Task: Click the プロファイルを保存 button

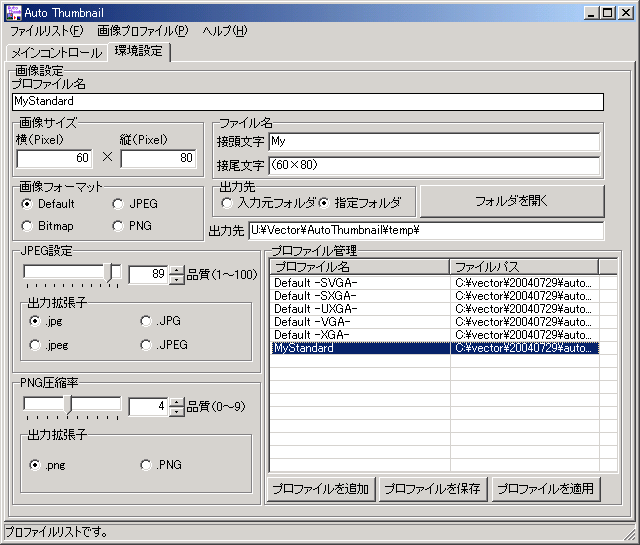Action: click(x=433, y=489)
